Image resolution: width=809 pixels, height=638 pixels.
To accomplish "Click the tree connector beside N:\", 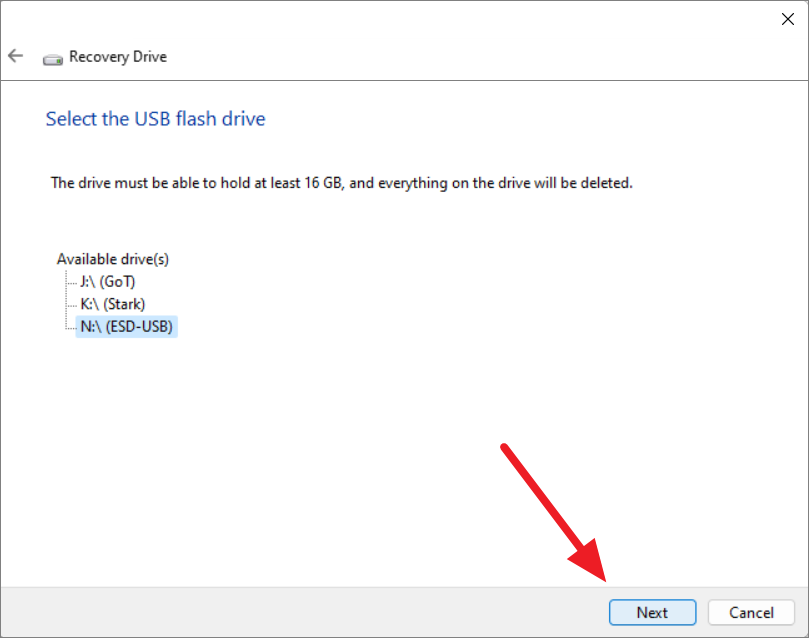I will point(71,327).
